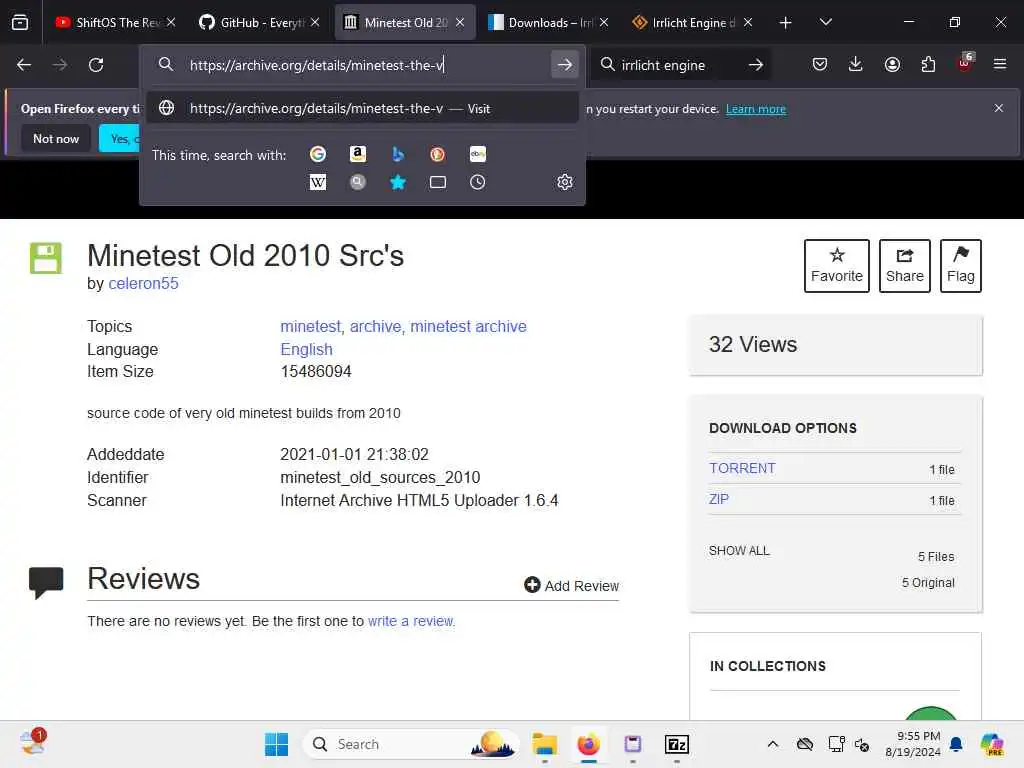Share this archive item
Image resolution: width=1024 pixels, height=768 pixels.
click(x=904, y=266)
